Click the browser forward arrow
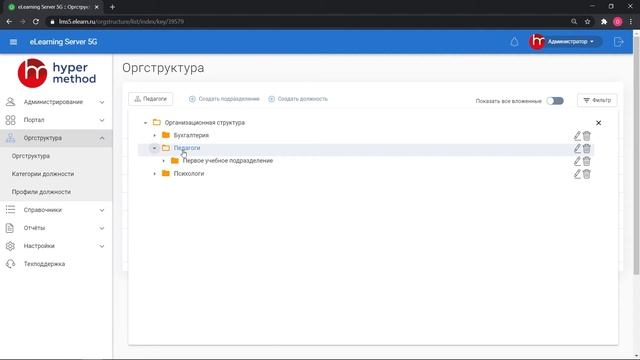The image size is (640, 360). (x=22, y=21)
